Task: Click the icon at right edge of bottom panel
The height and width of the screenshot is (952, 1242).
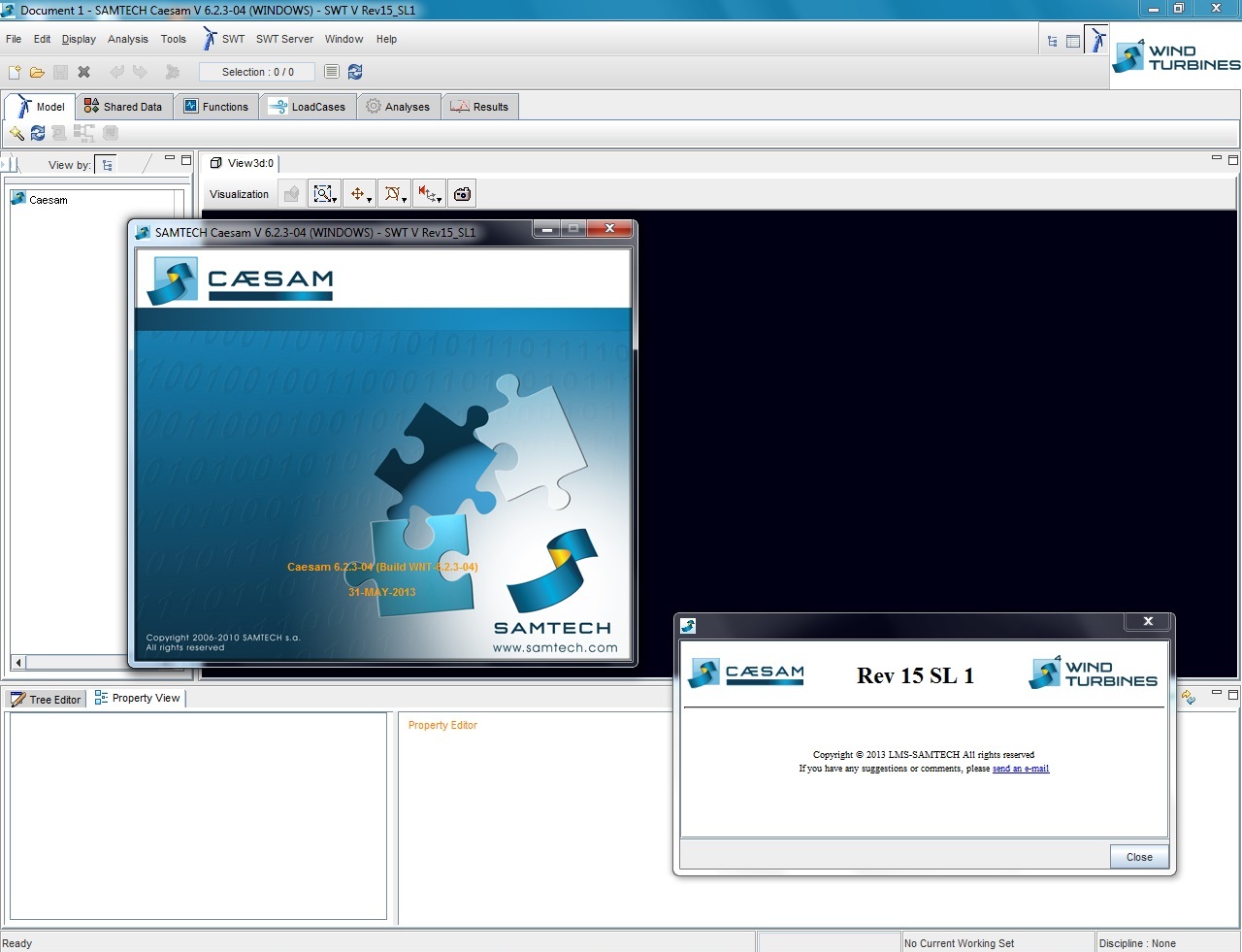Action: click(1189, 697)
